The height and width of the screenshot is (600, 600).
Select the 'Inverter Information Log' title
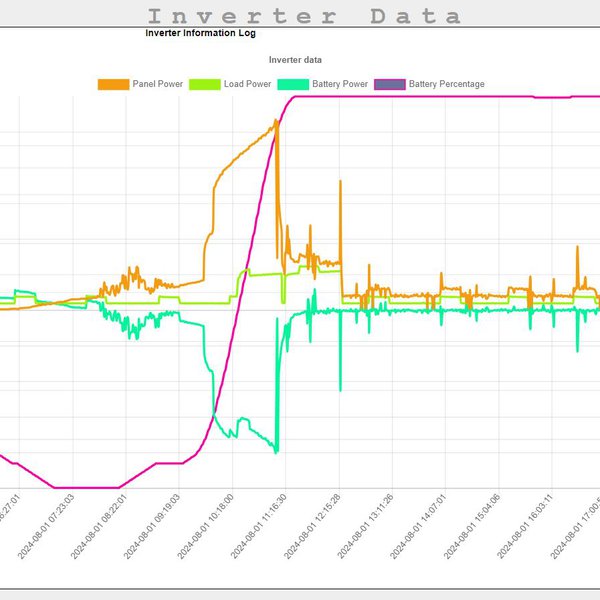200,33
